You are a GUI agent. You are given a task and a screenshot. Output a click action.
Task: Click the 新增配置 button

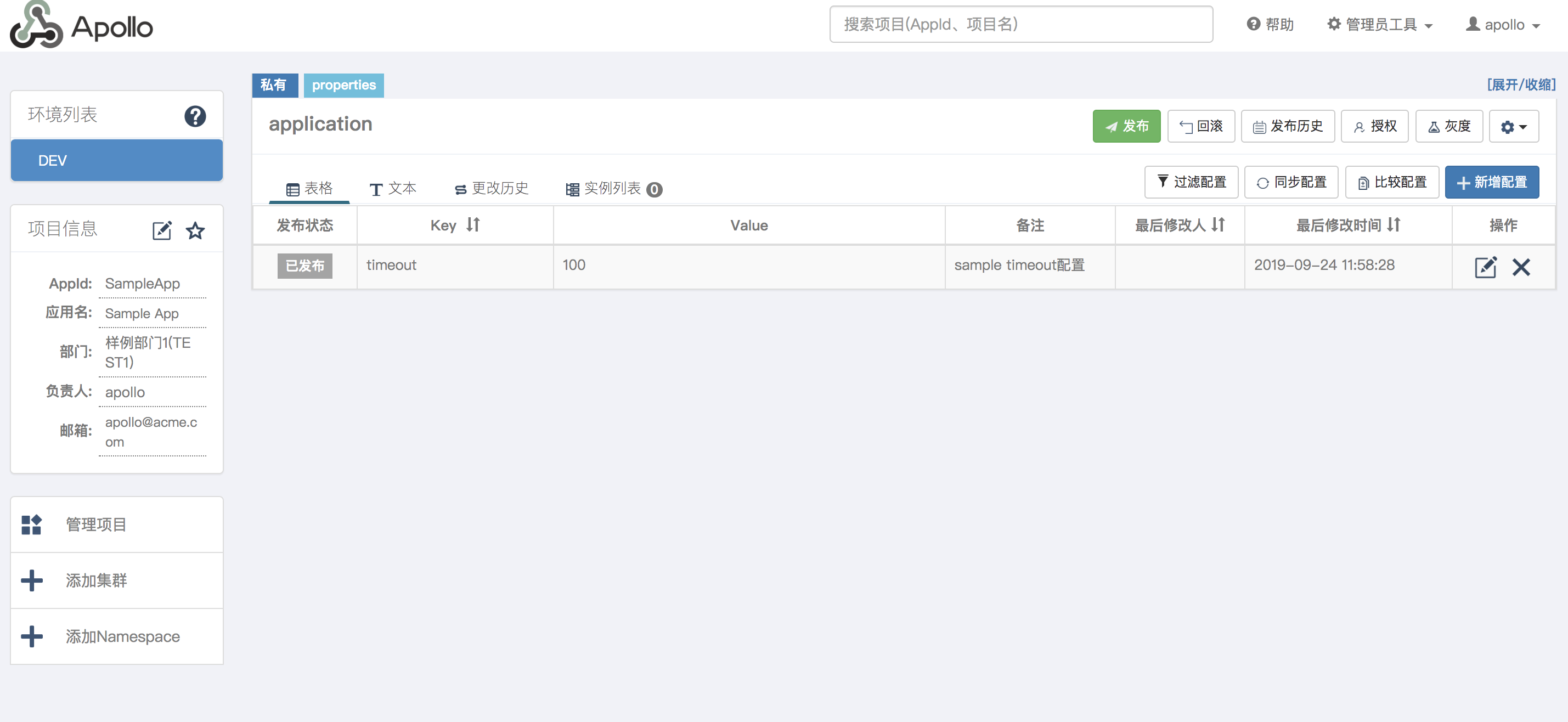pos(1491,182)
